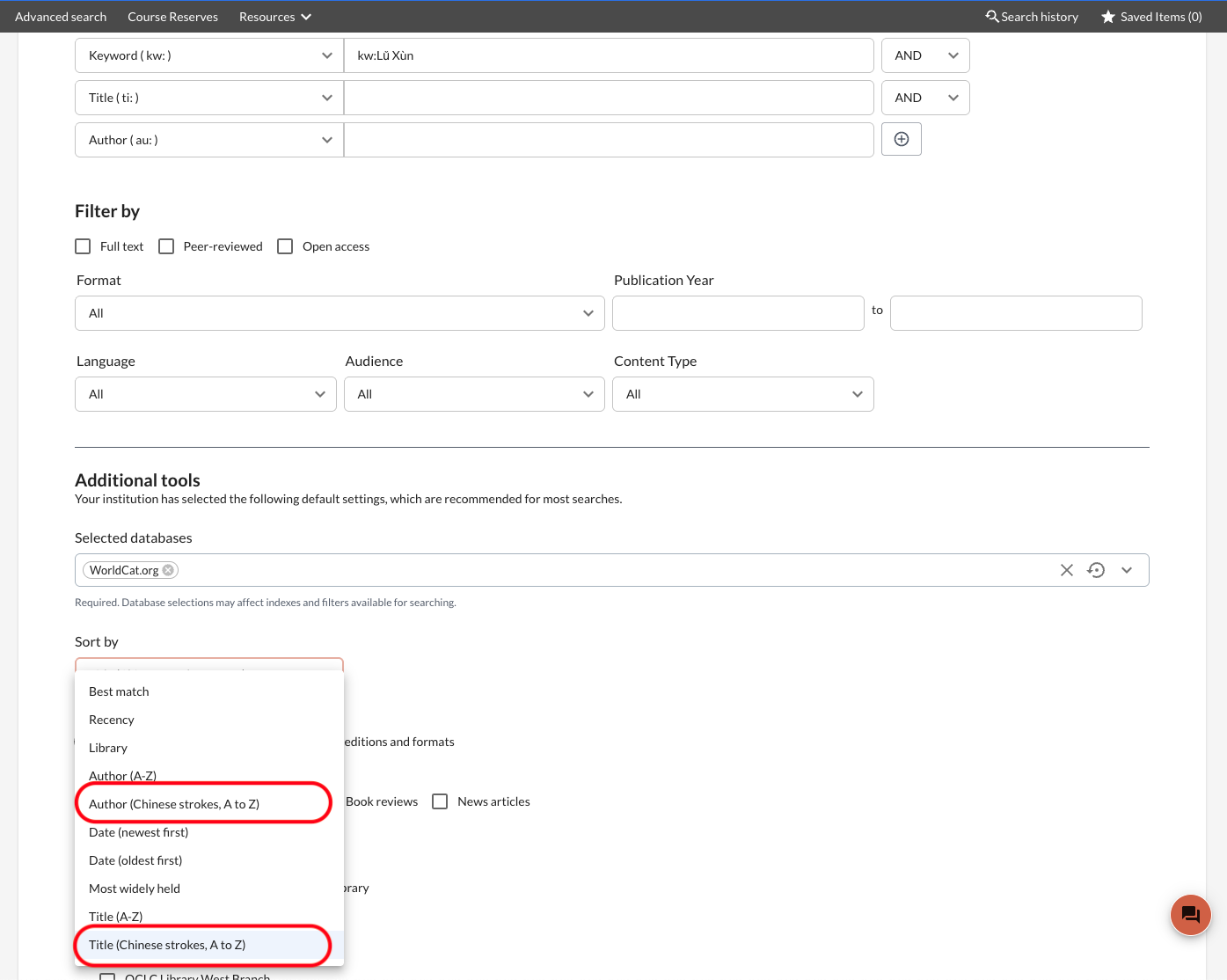
Task: Open the Content Type dropdown
Action: [742, 394]
